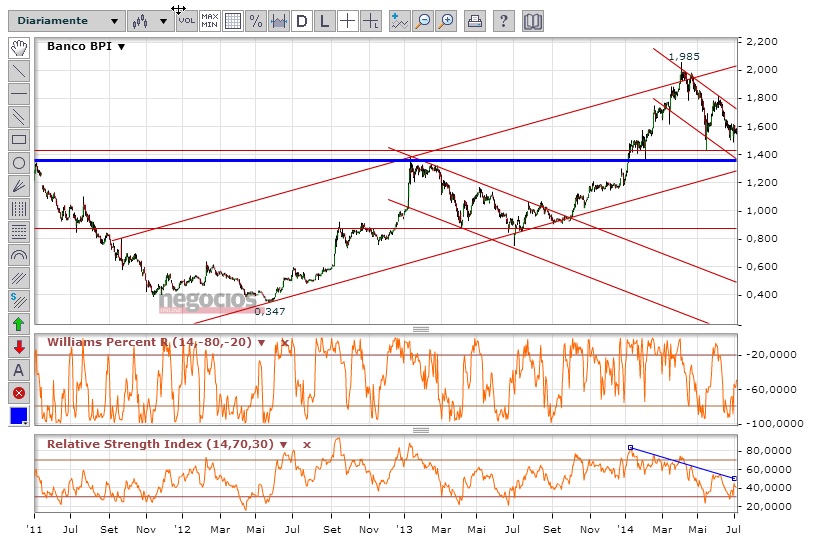Zoom out with the magnifier minus icon

pos(423,21)
